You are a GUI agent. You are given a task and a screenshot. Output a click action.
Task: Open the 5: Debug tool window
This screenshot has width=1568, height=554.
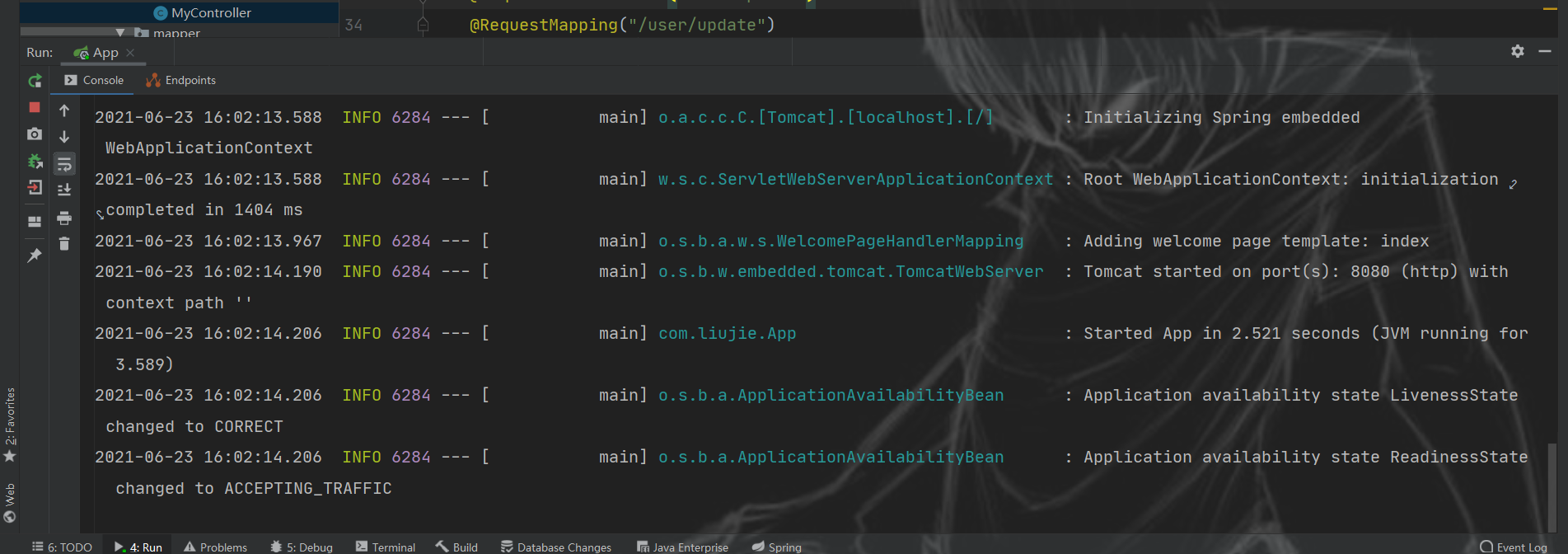pos(302,547)
